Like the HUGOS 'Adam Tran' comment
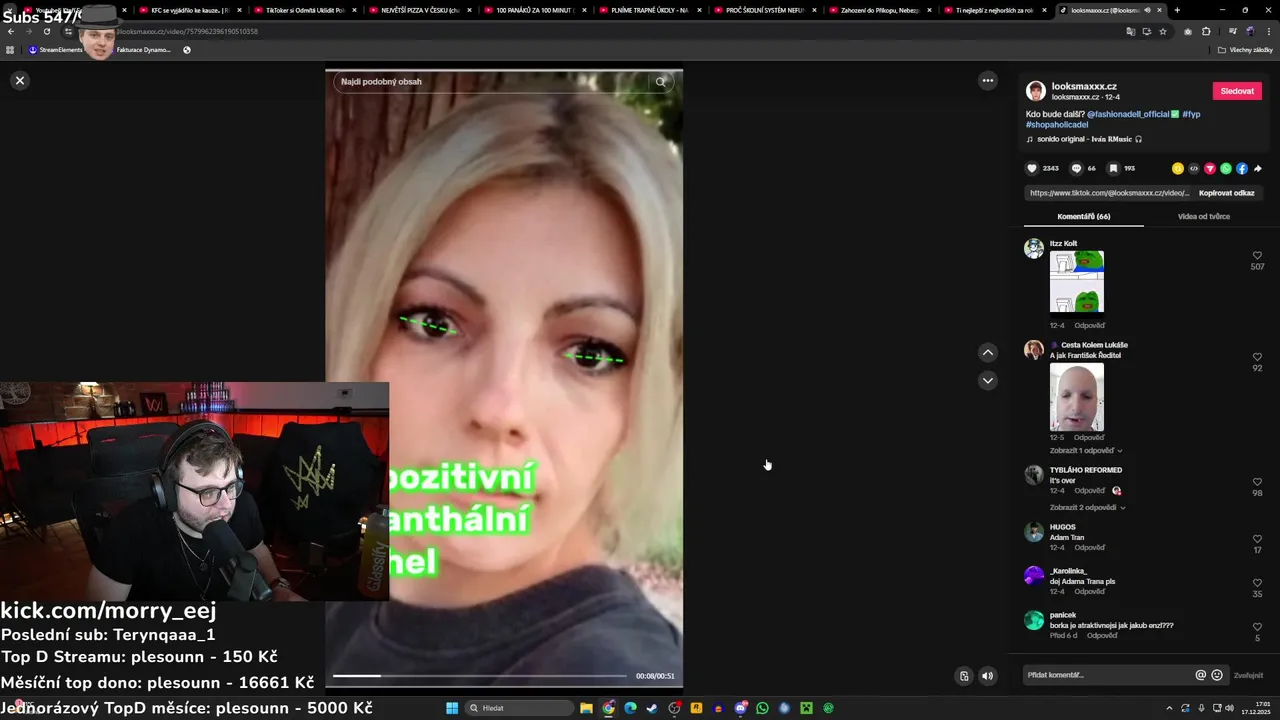 1257,539
